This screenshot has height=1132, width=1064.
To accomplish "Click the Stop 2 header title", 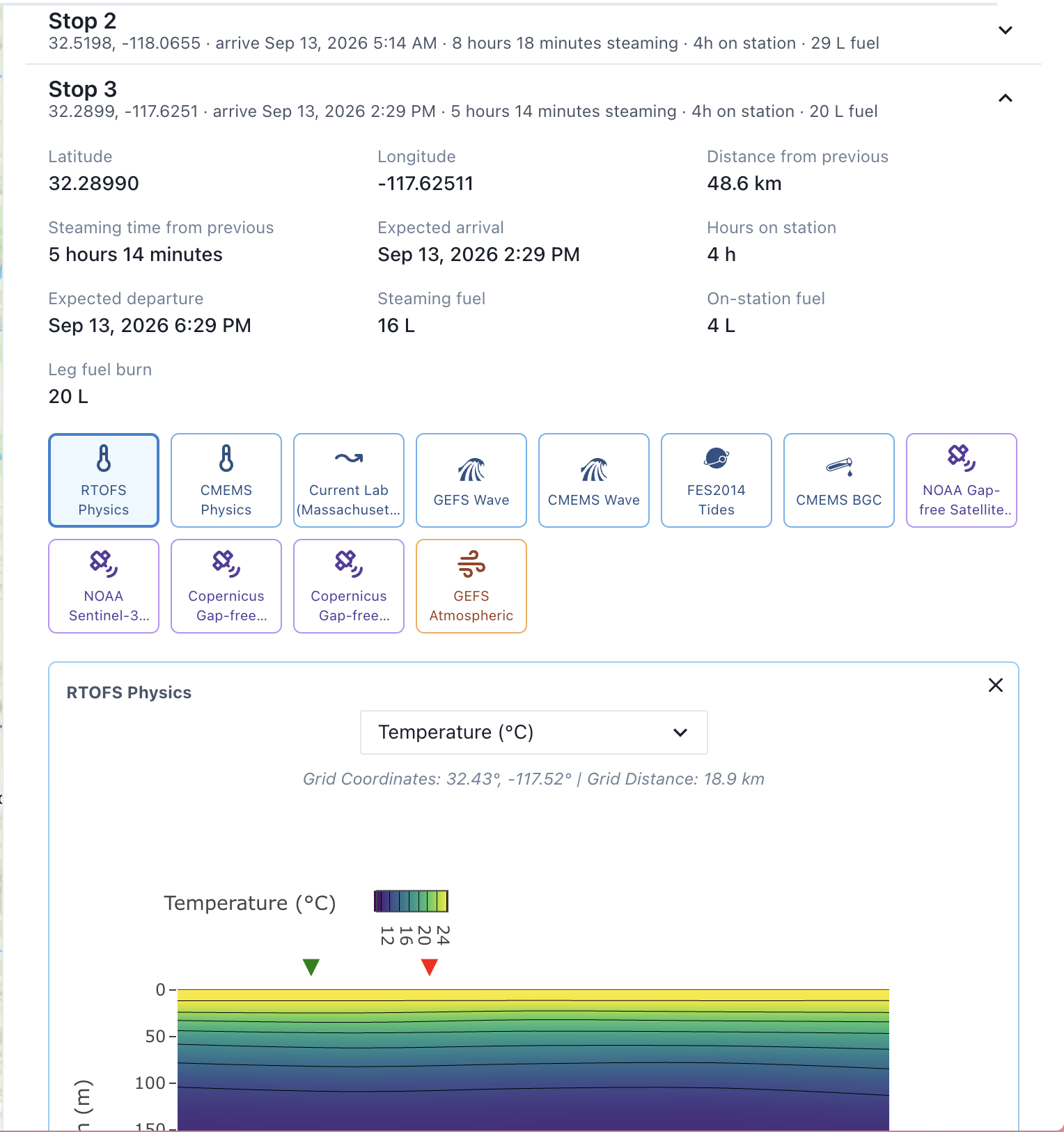I will coord(82,21).
